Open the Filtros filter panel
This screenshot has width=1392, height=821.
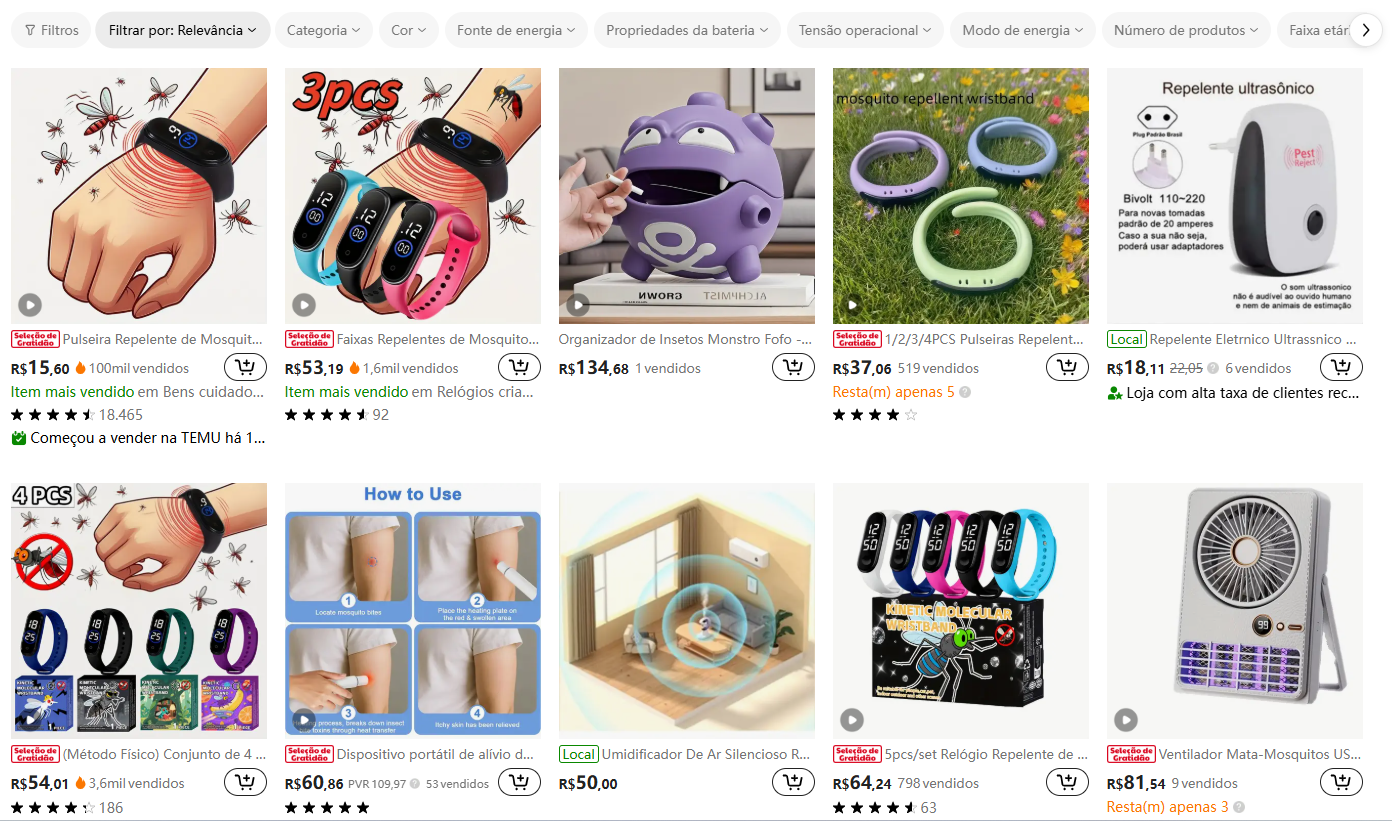click(51, 30)
